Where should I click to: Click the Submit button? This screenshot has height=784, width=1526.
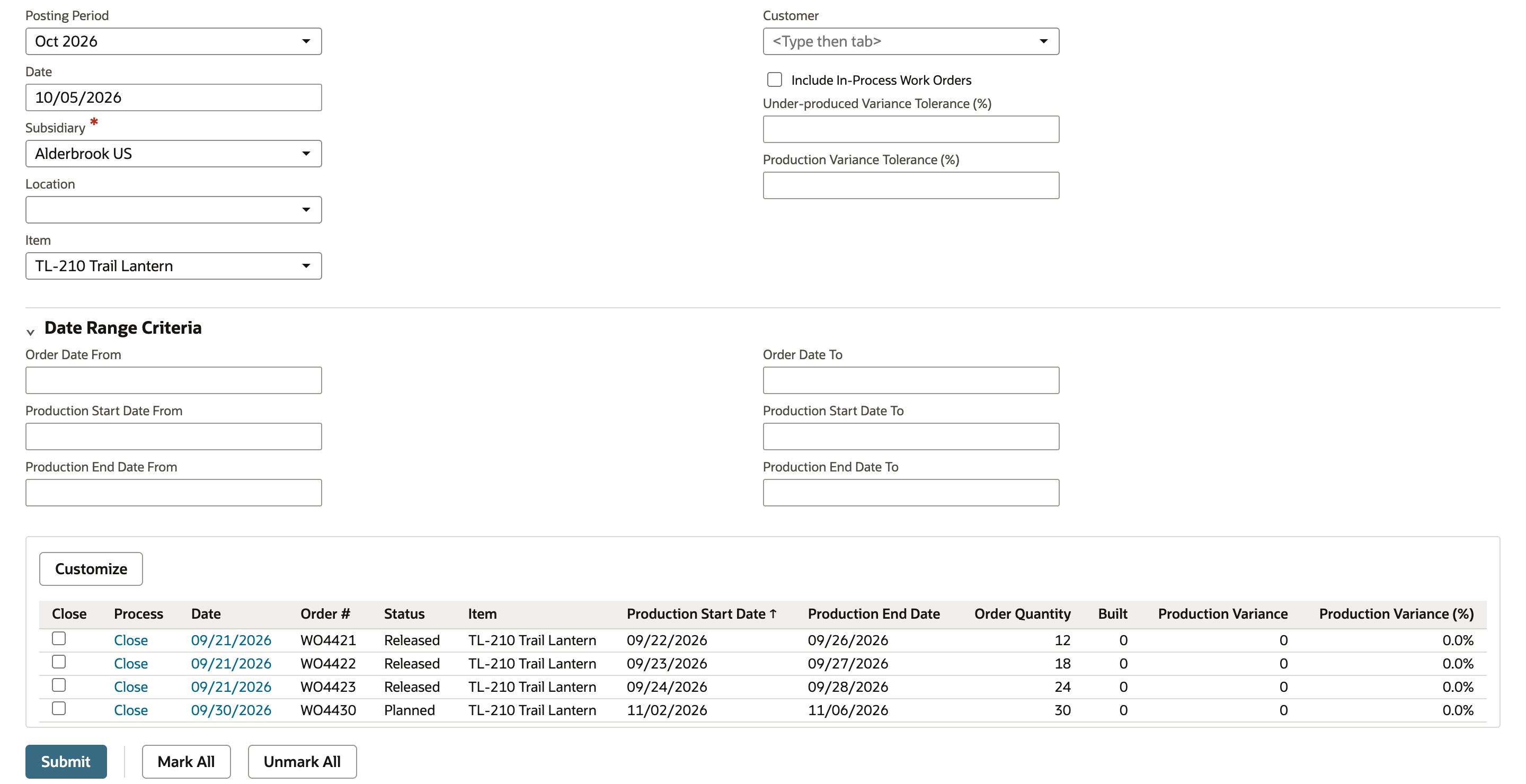pyautogui.click(x=66, y=762)
